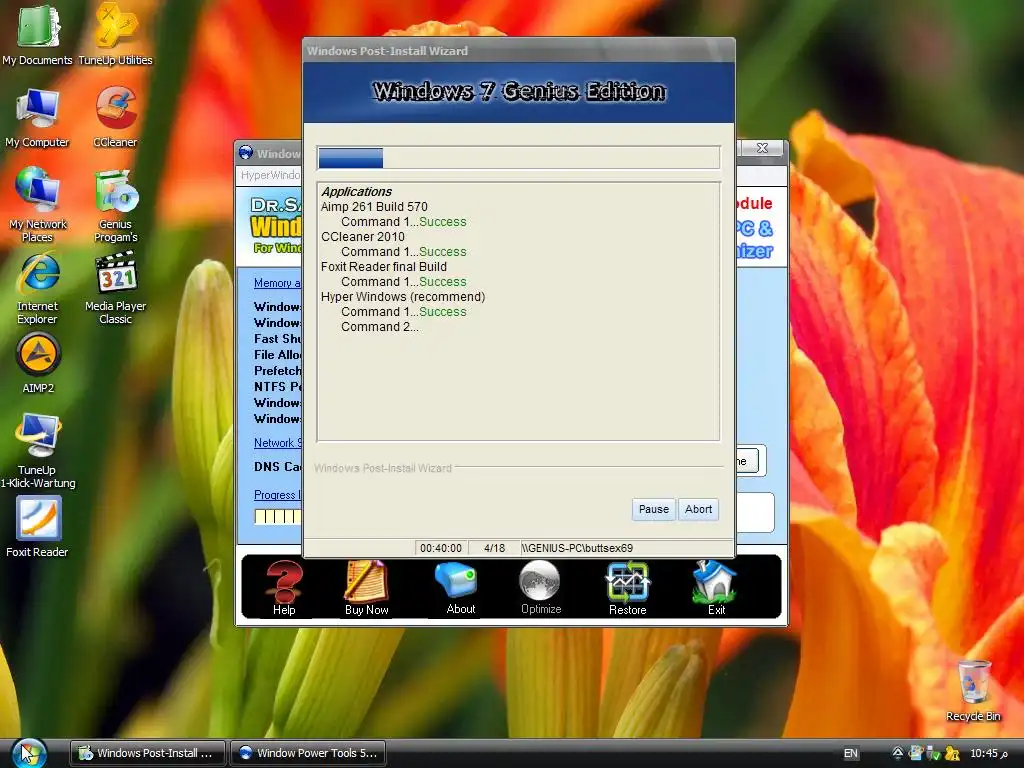Click EN language indicator in taskbar
Image resolution: width=1024 pixels, height=768 pixels.
[x=850, y=754]
